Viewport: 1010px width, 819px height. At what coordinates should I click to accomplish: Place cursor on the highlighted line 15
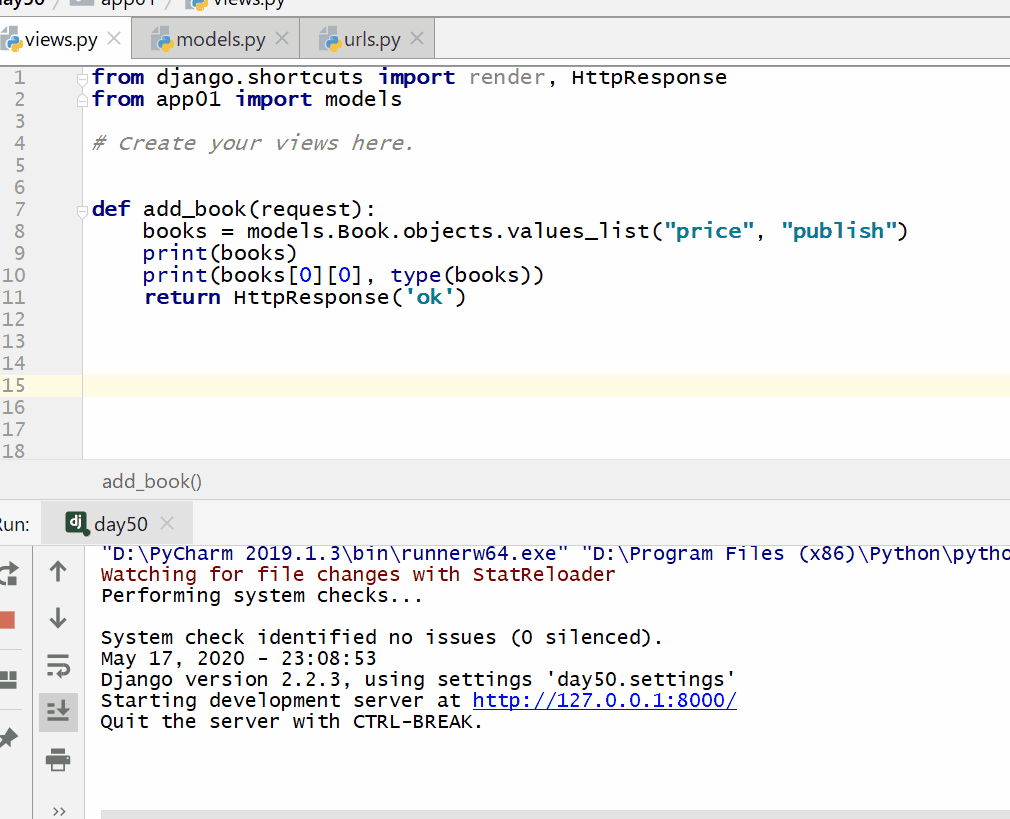pyautogui.click(x=300, y=385)
